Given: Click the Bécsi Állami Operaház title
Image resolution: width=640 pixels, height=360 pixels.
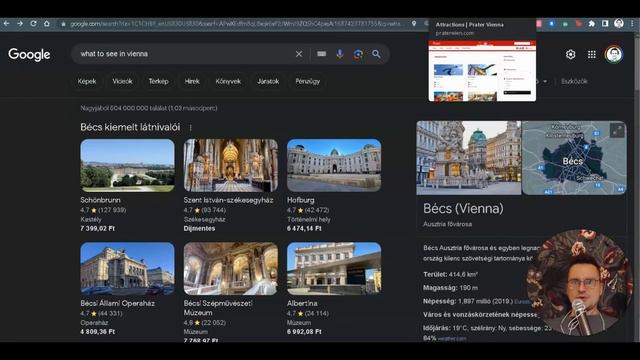Looking at the screenshot, I should [x=118, y=303].
